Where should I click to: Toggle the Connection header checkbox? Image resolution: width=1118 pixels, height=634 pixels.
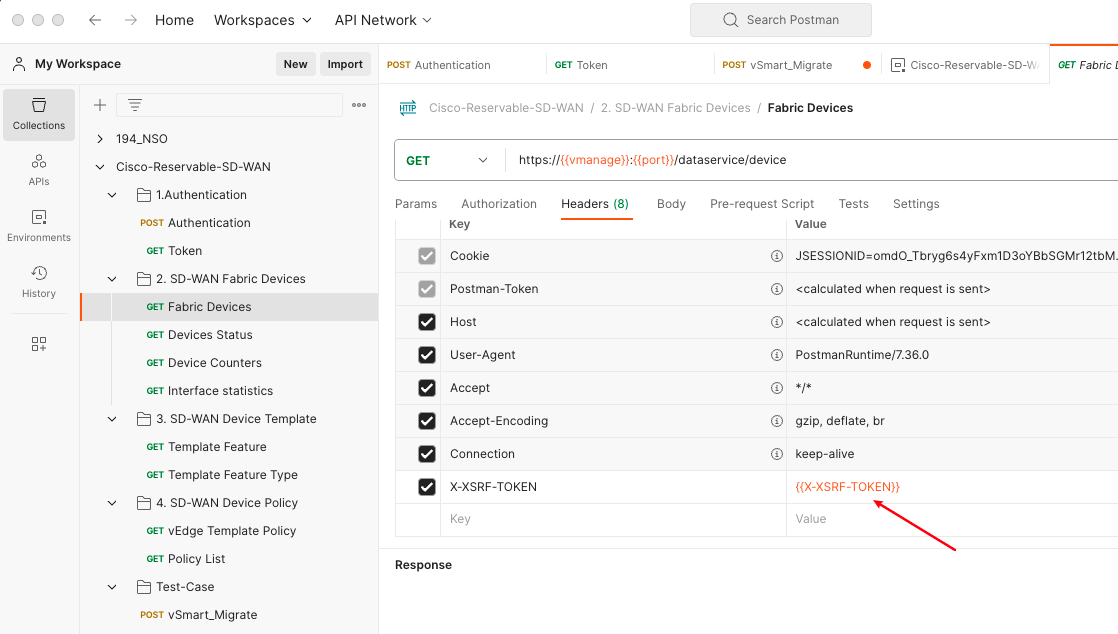(x=427, y=454)
